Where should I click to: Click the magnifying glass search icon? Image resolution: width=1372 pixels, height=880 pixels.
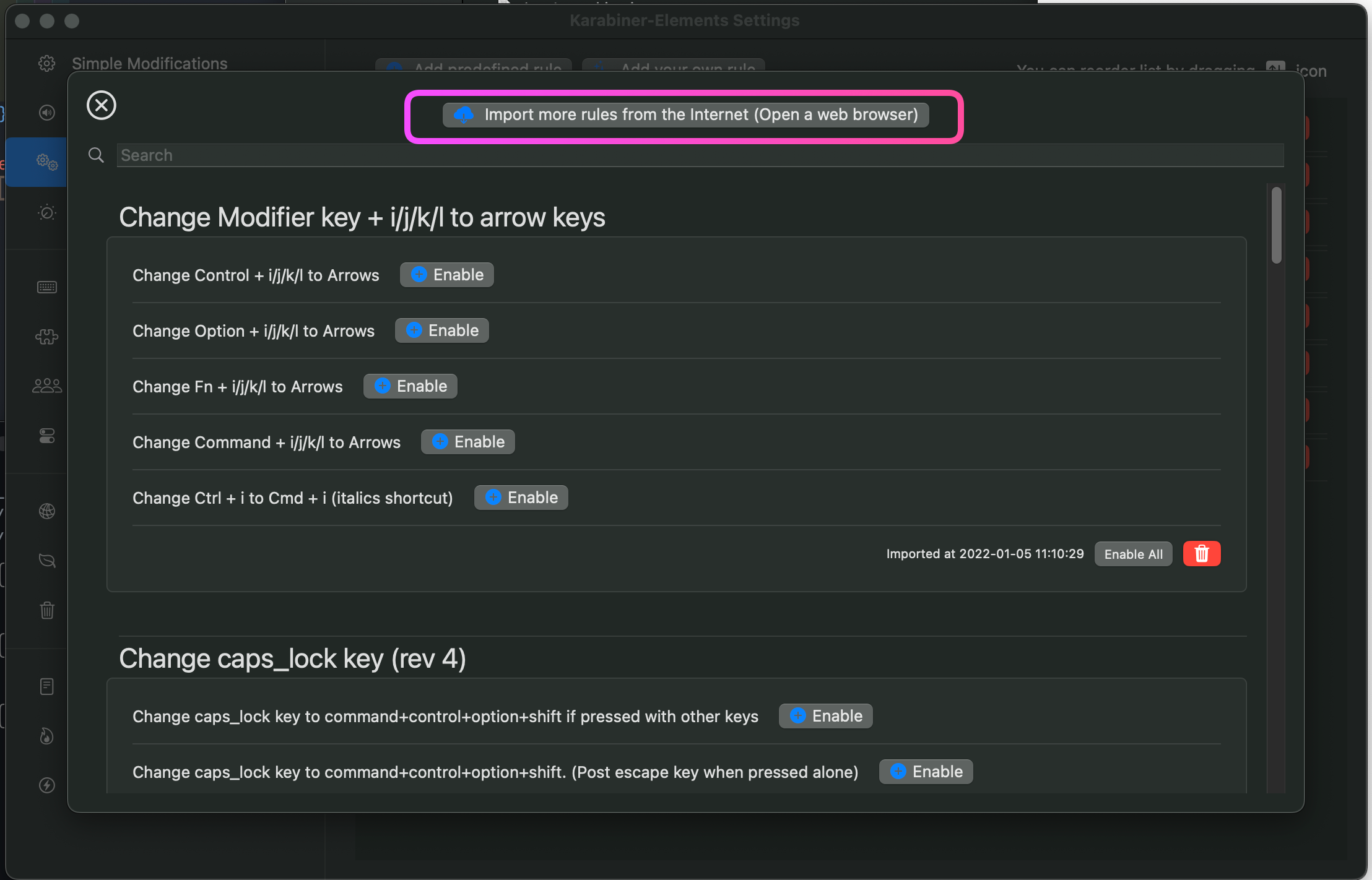96,155
